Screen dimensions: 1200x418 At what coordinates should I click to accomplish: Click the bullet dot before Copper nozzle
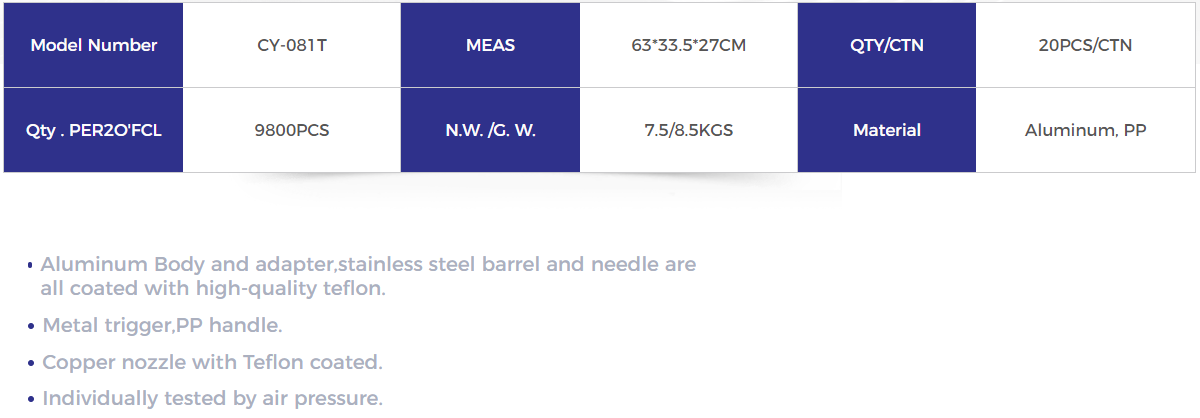click(30, 364)
